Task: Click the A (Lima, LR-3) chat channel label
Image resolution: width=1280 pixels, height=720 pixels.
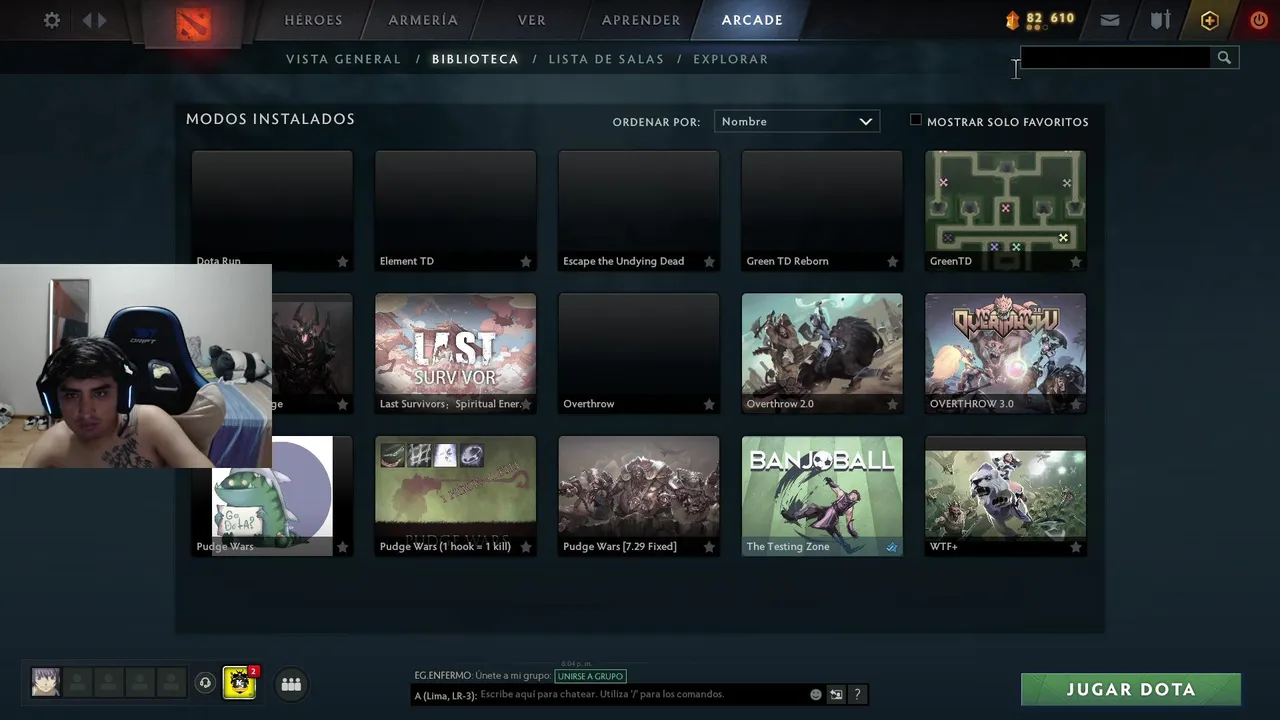Action: coord(445,695)
